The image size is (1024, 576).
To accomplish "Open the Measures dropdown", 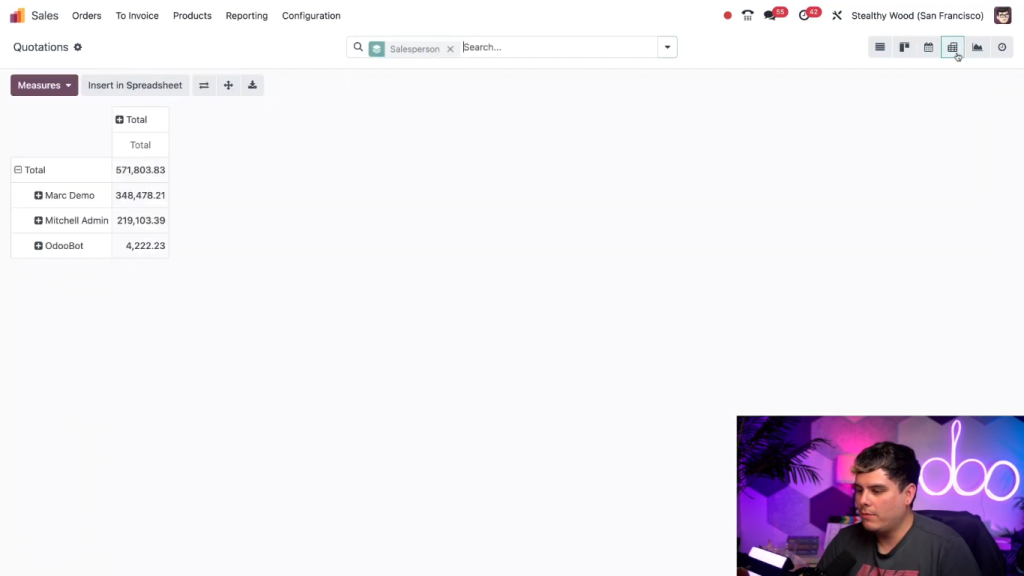I will pos(44,86).
